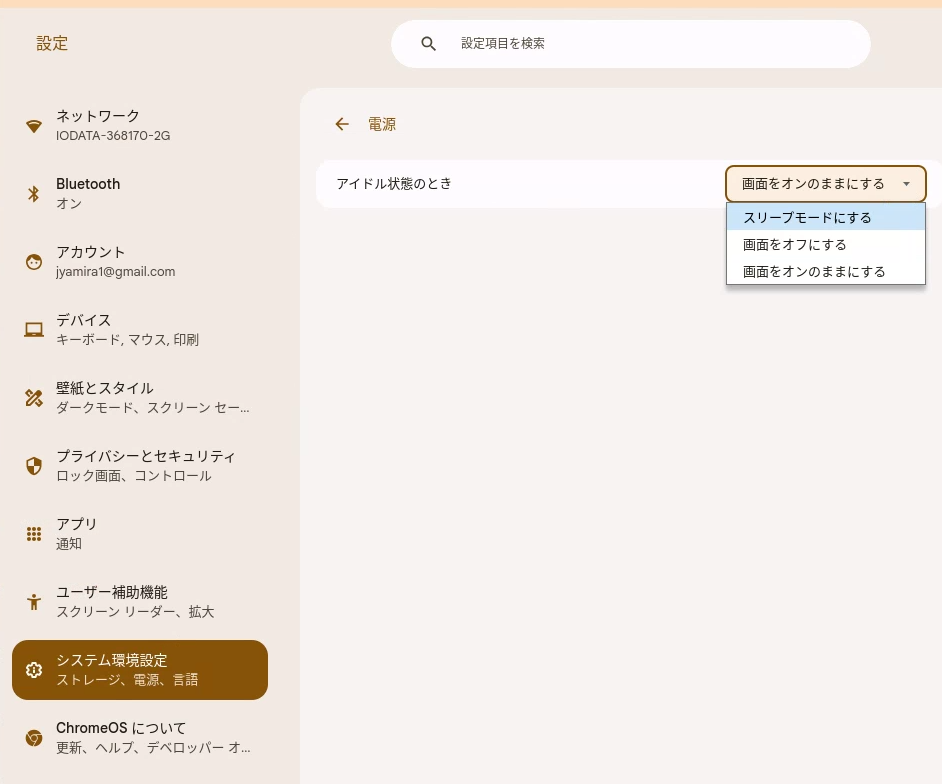Select システム環境設定 in sidebar
Viewport: 942px width, 784px height.
139,670
